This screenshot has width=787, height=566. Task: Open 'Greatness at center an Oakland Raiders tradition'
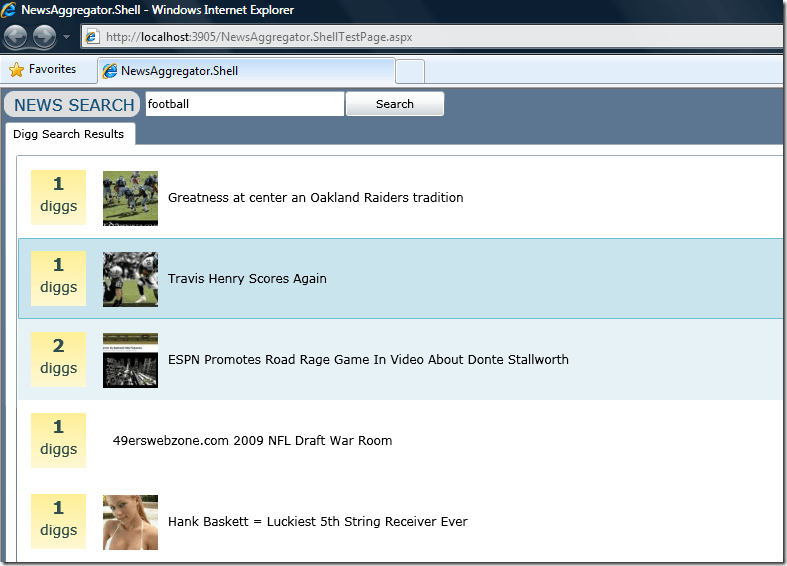[x=315, y=198]
